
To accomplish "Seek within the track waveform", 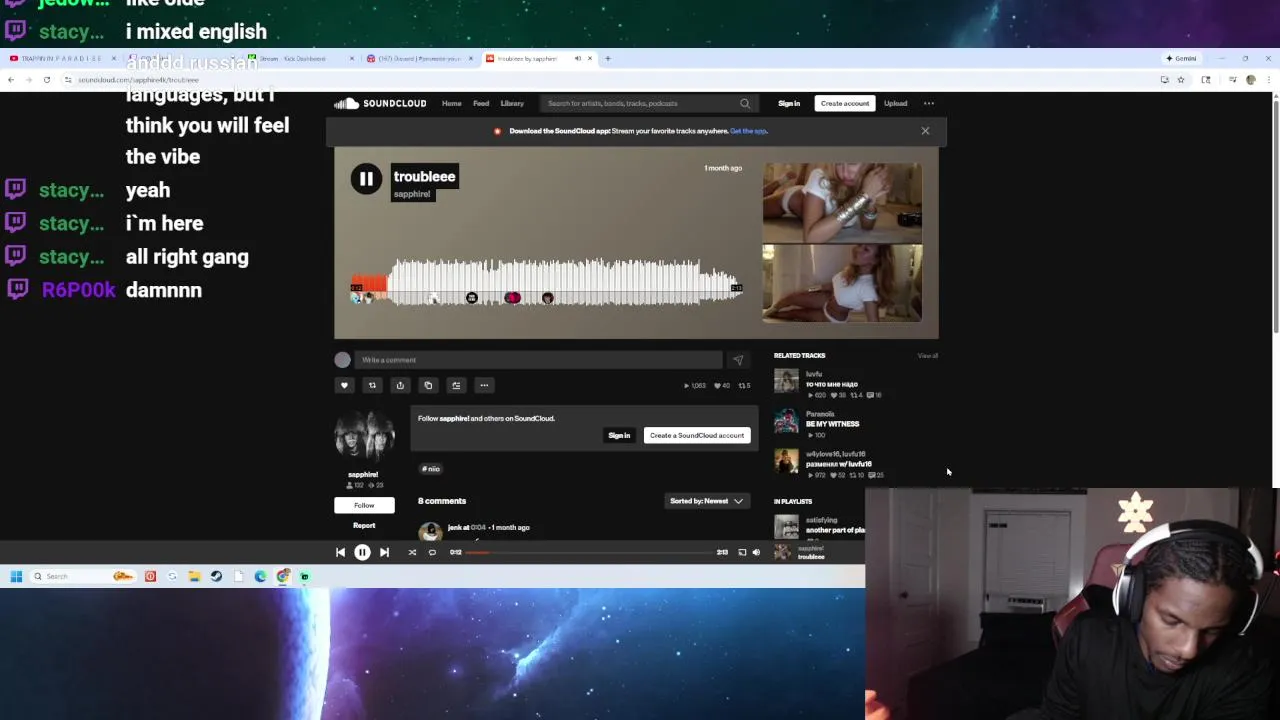I will click(546, 282).
